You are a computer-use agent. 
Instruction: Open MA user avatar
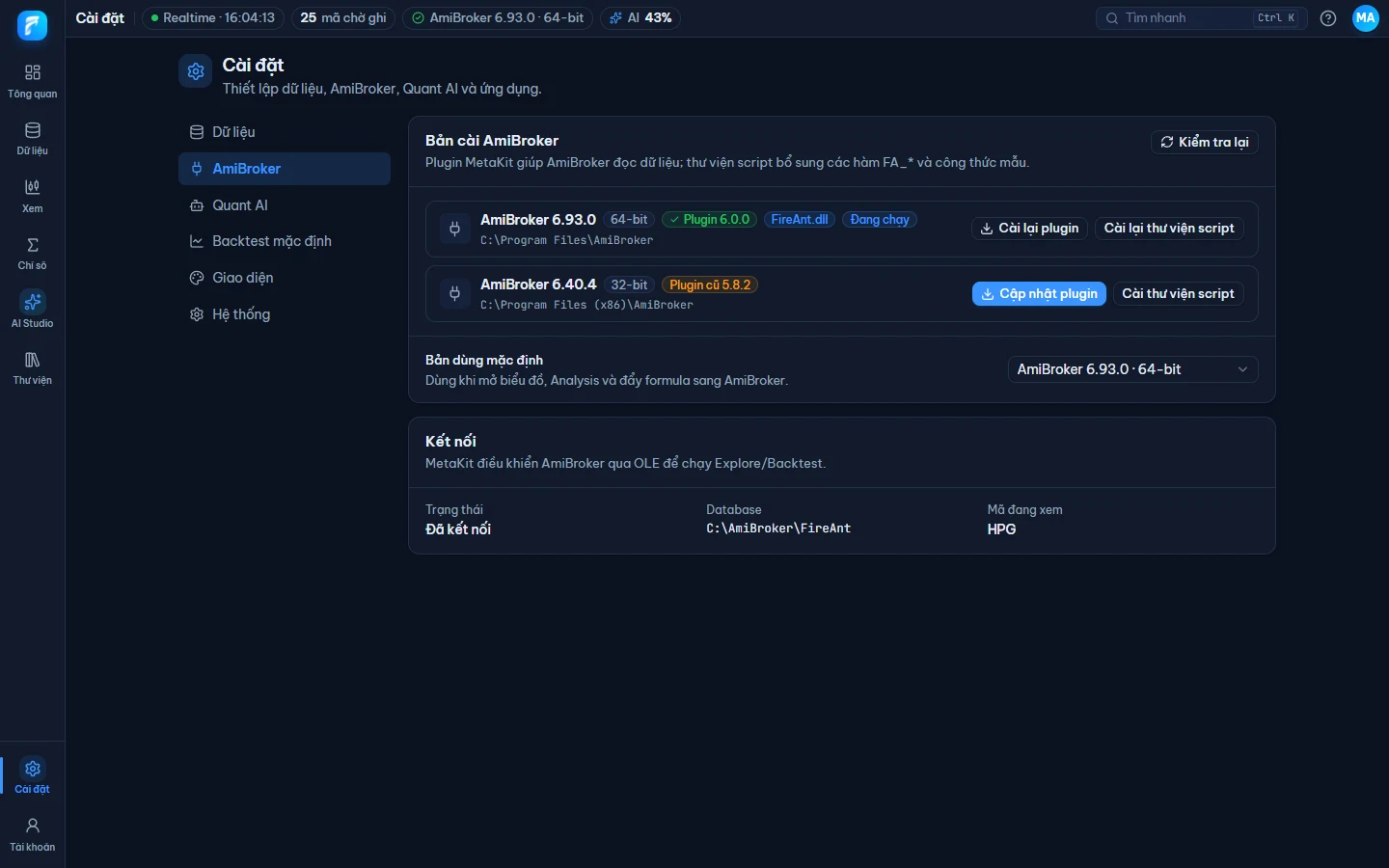pos(1366,18)
